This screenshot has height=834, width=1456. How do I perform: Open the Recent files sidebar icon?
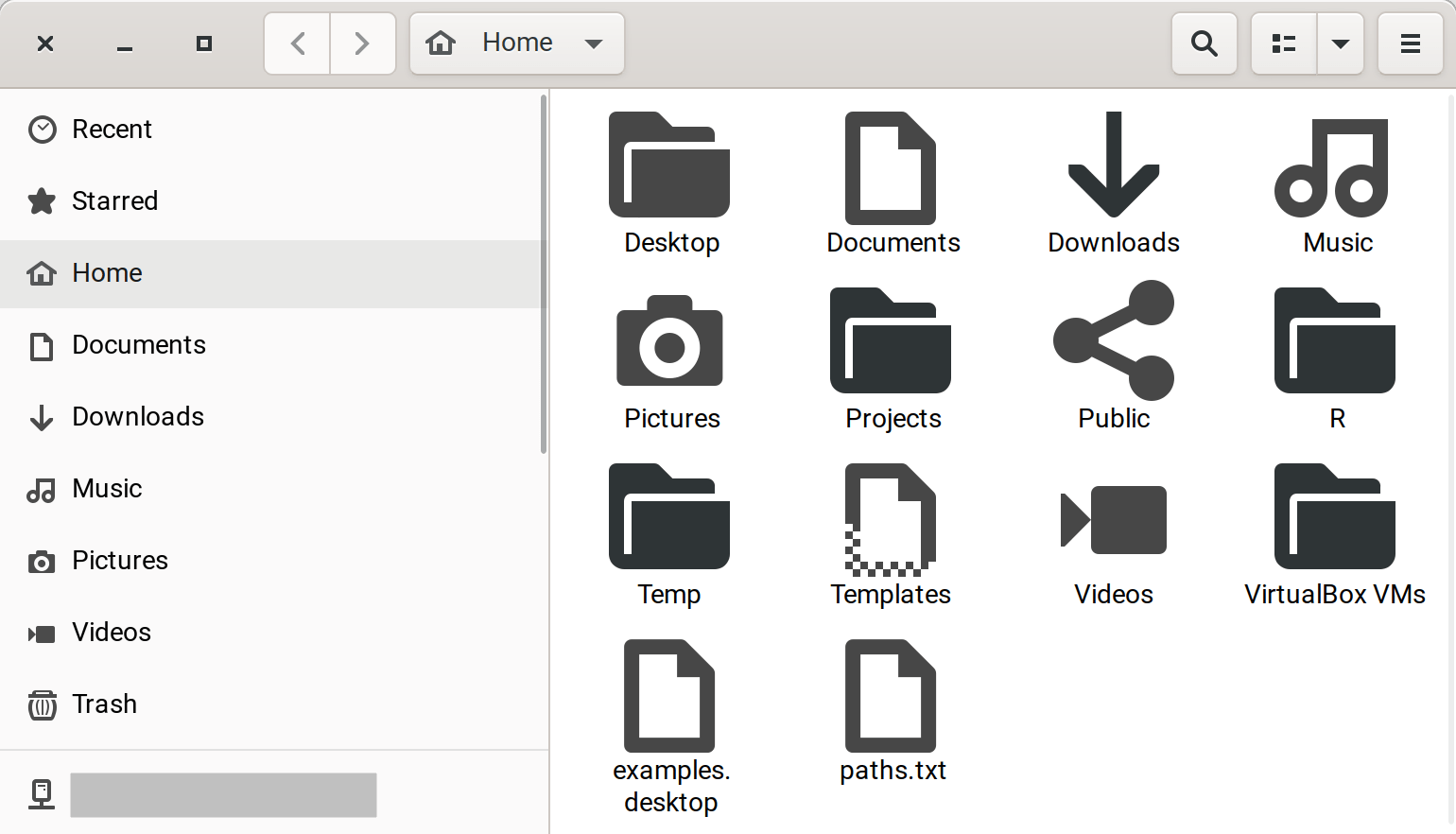(x=112, y=129)
